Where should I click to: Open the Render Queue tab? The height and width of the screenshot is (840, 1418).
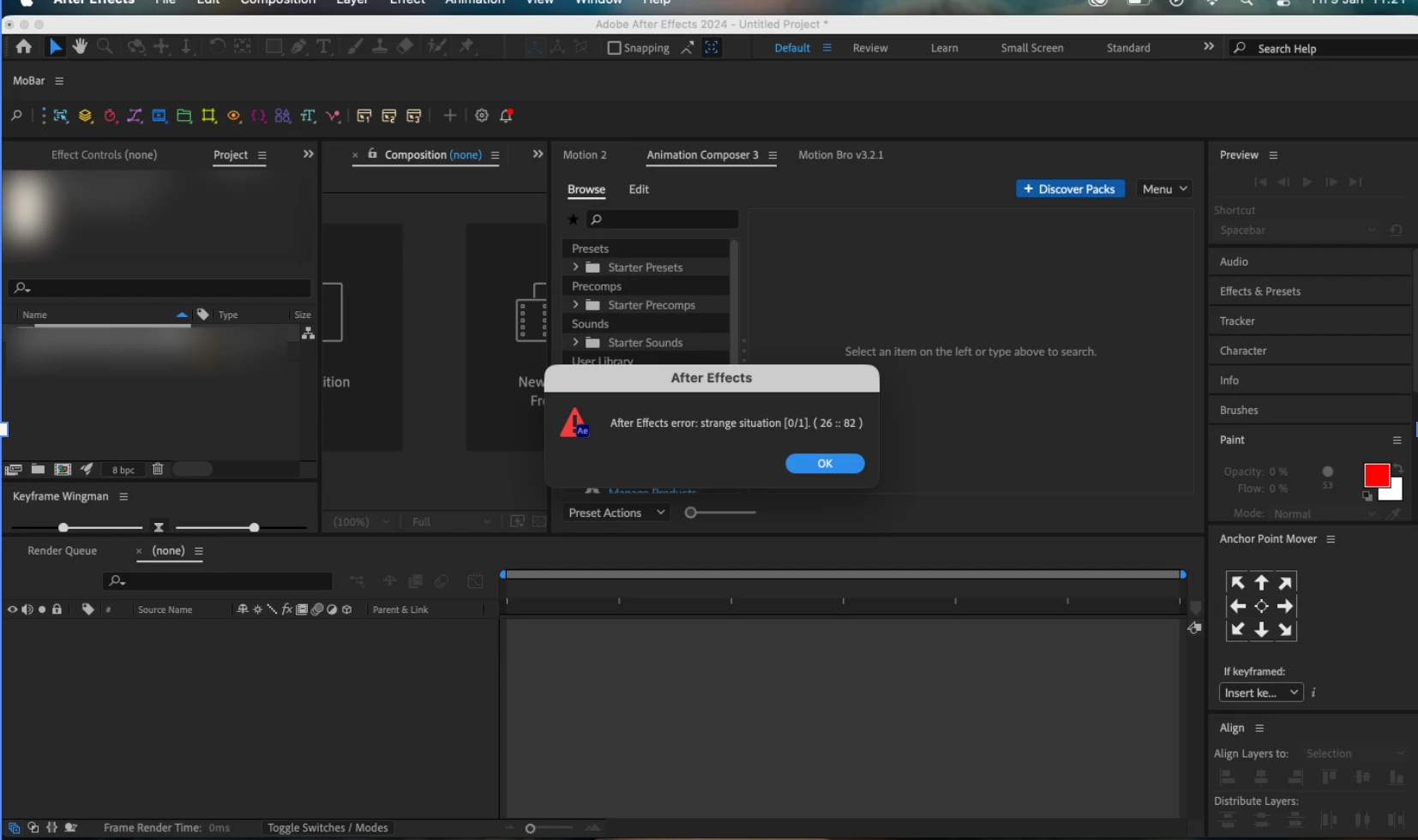click(x=62, y=550)
